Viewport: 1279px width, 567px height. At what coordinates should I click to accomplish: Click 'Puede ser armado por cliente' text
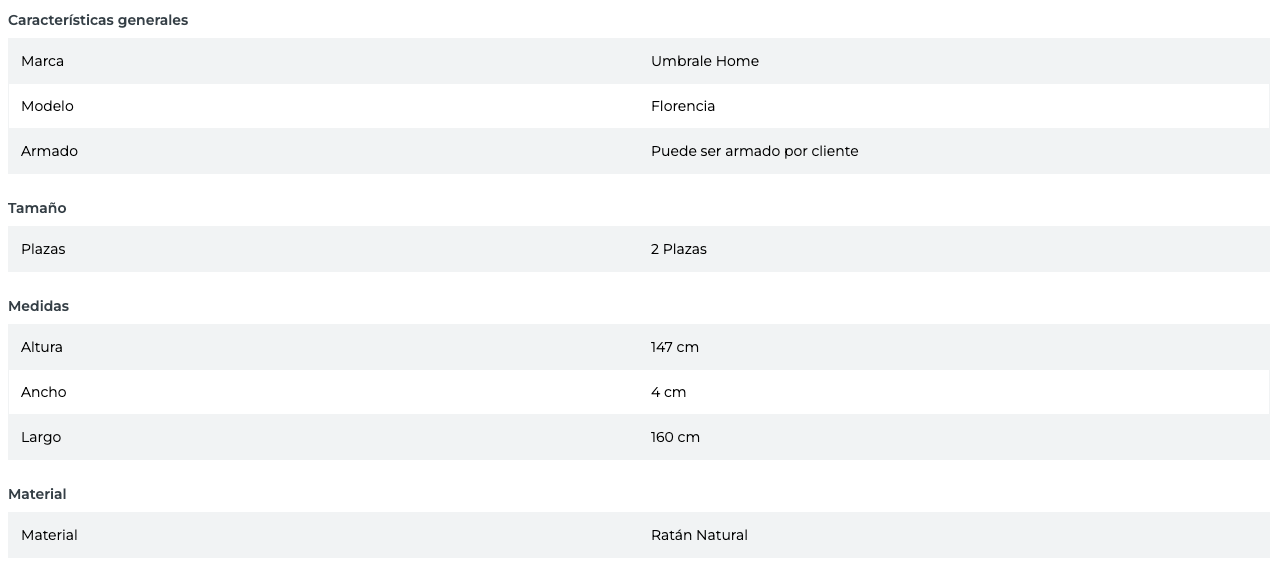tap(754, 151)
